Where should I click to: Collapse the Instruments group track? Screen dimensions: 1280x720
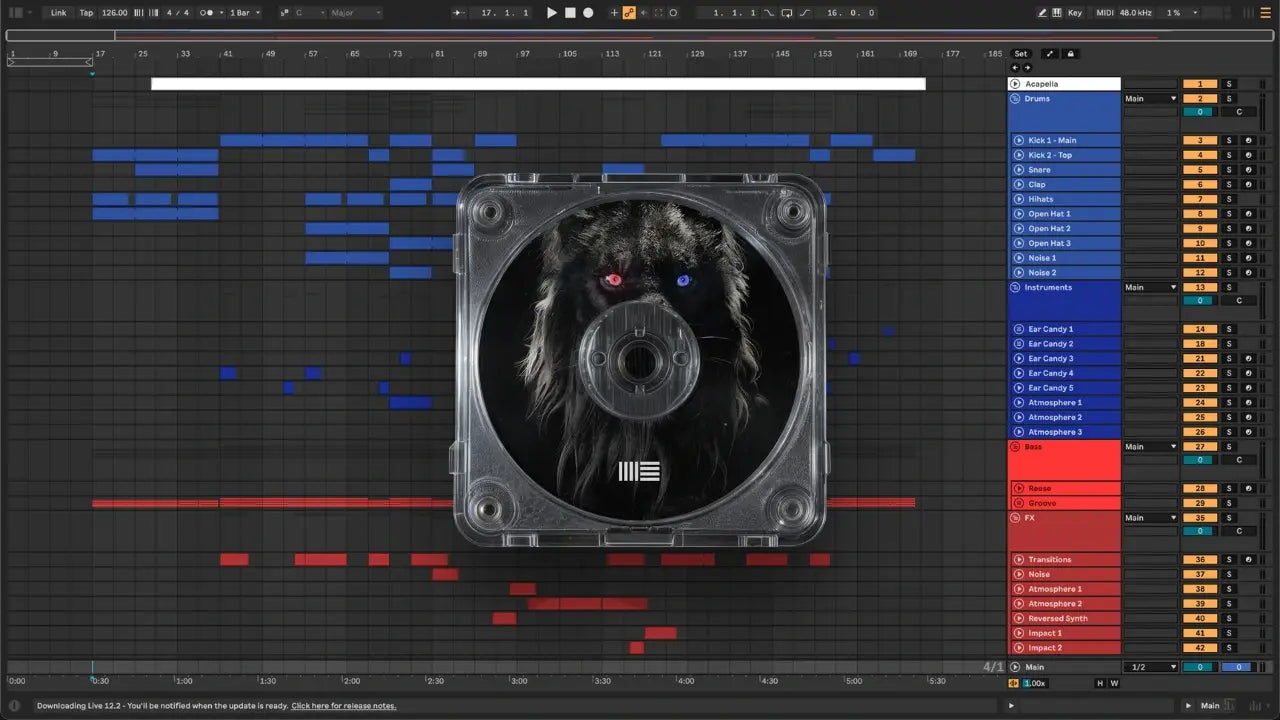click(1015, 288)
